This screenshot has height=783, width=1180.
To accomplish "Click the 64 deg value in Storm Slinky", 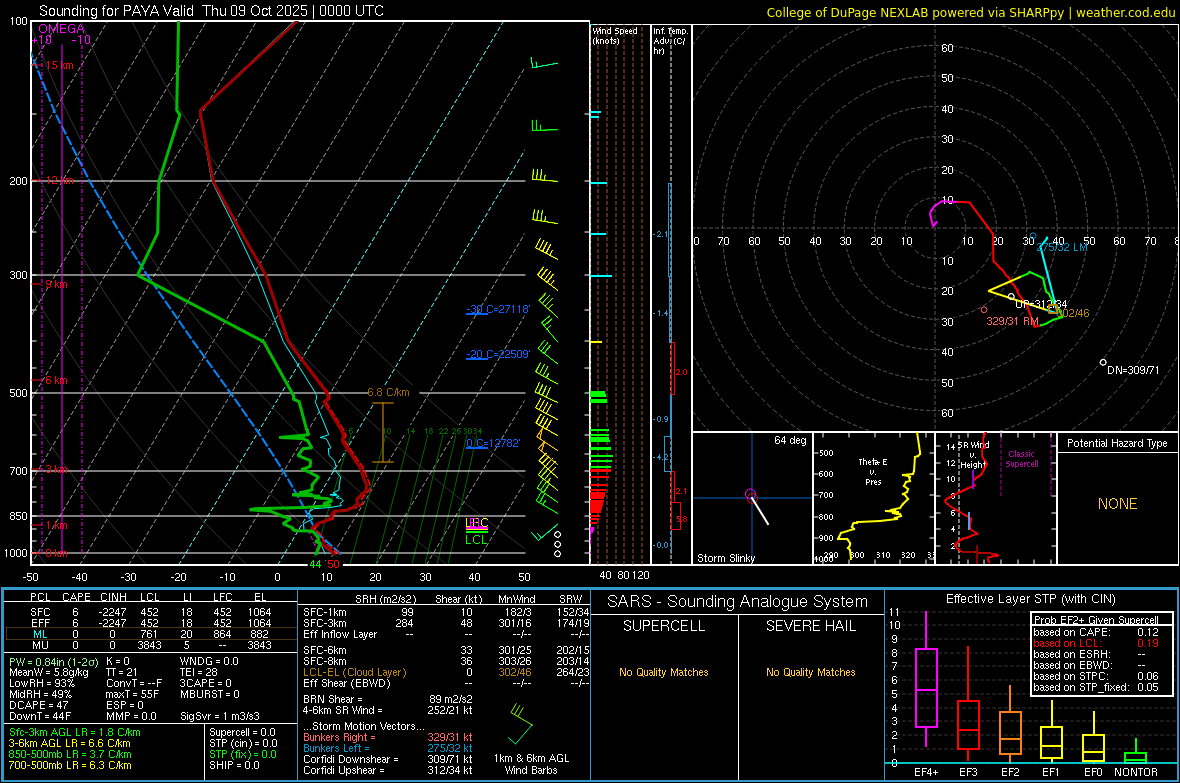I will [x=790, y=440].
